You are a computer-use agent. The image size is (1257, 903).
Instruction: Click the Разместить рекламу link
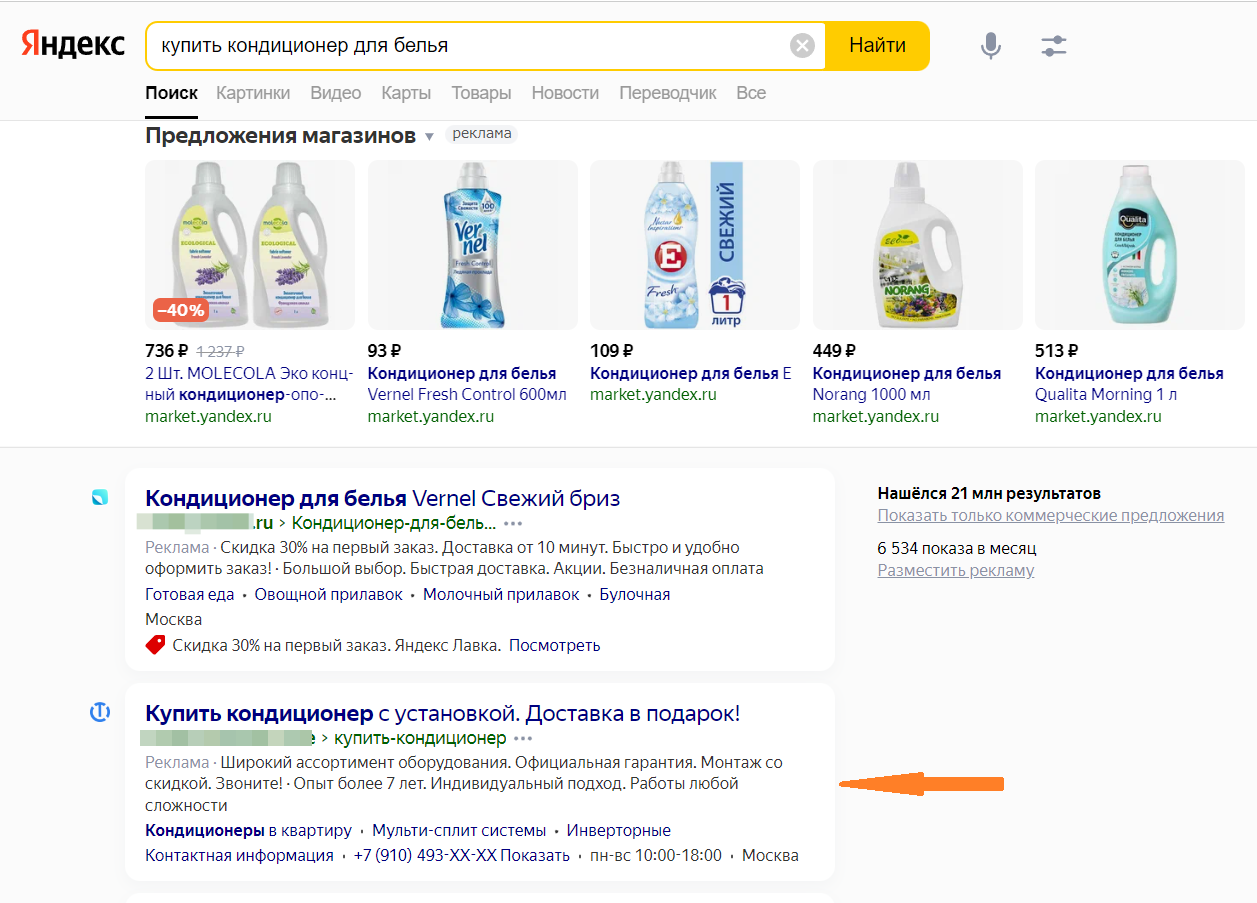pyautogui.click(x=955, y=570)
